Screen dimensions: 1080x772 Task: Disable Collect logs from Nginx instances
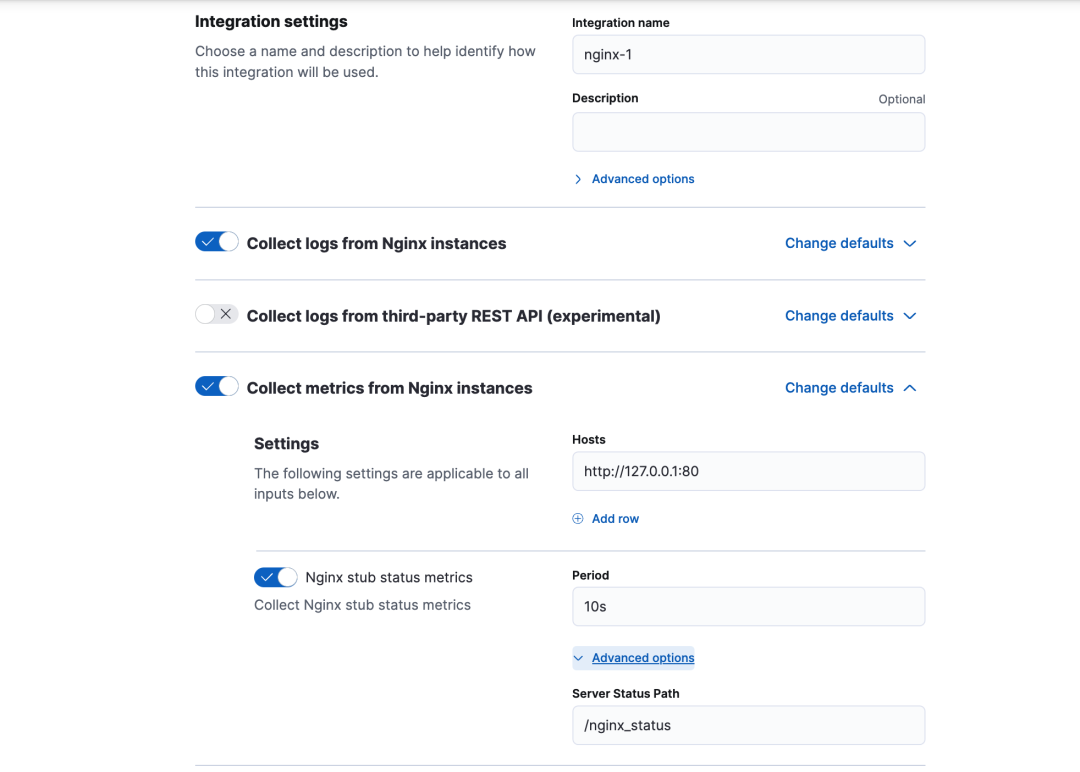click(217, 242)
